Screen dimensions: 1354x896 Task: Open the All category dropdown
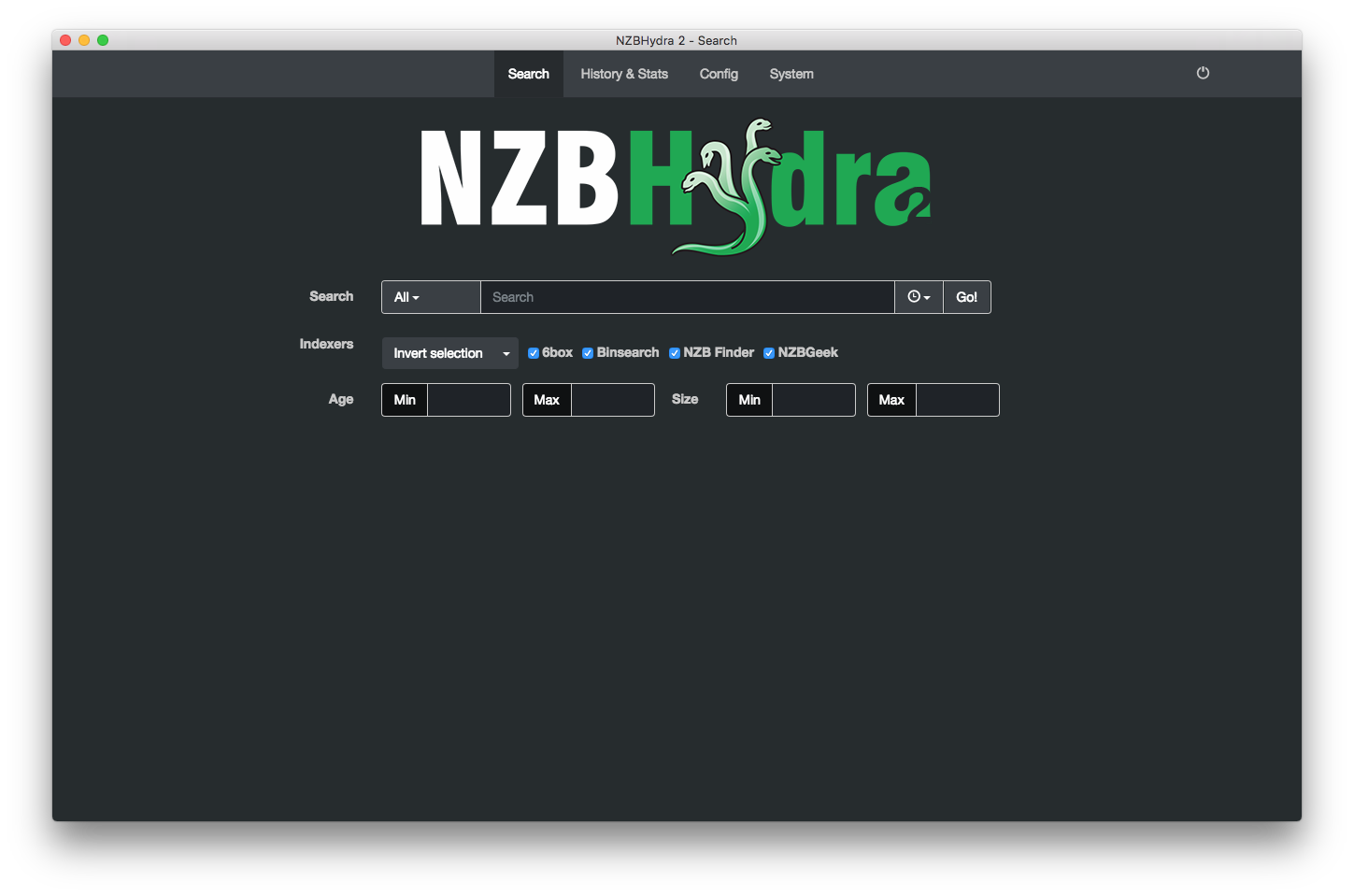pyautogui.click(x=431, y=297)
